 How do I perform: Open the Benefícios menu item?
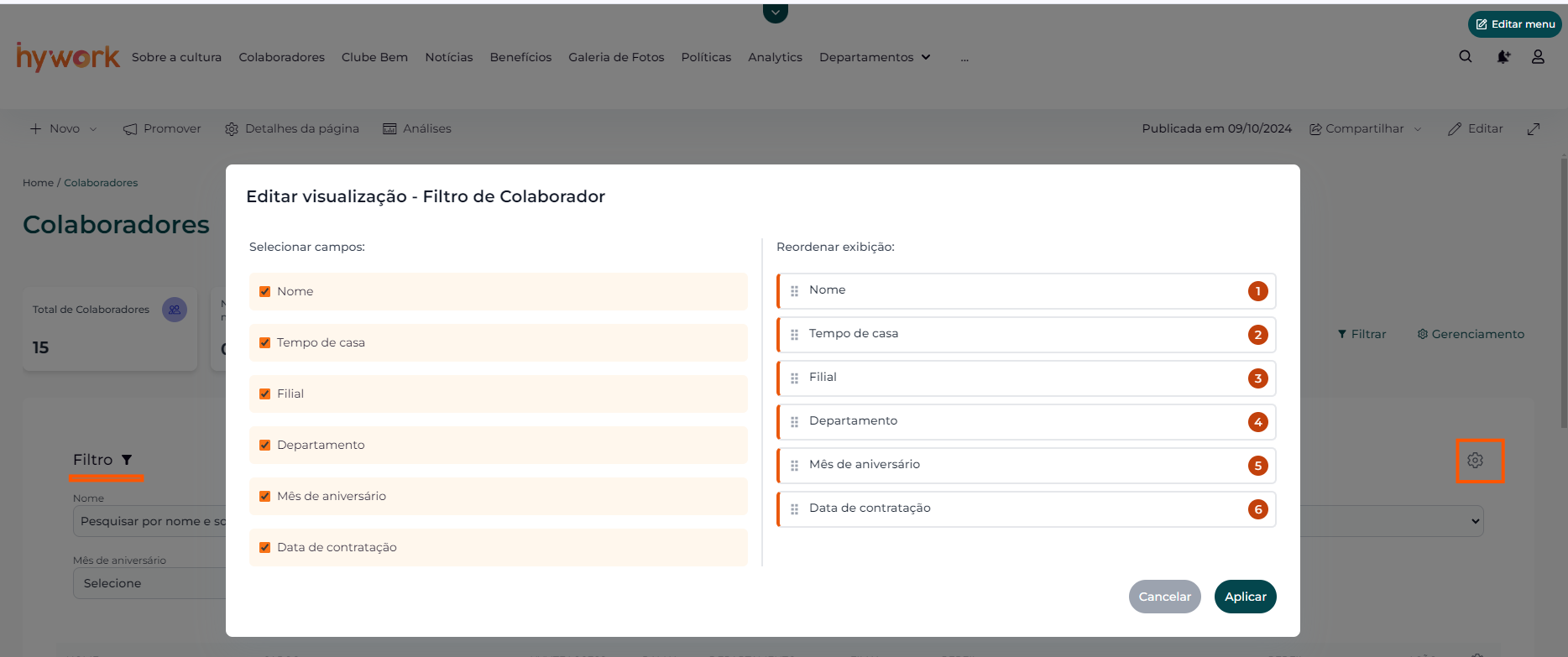(520, 57)
